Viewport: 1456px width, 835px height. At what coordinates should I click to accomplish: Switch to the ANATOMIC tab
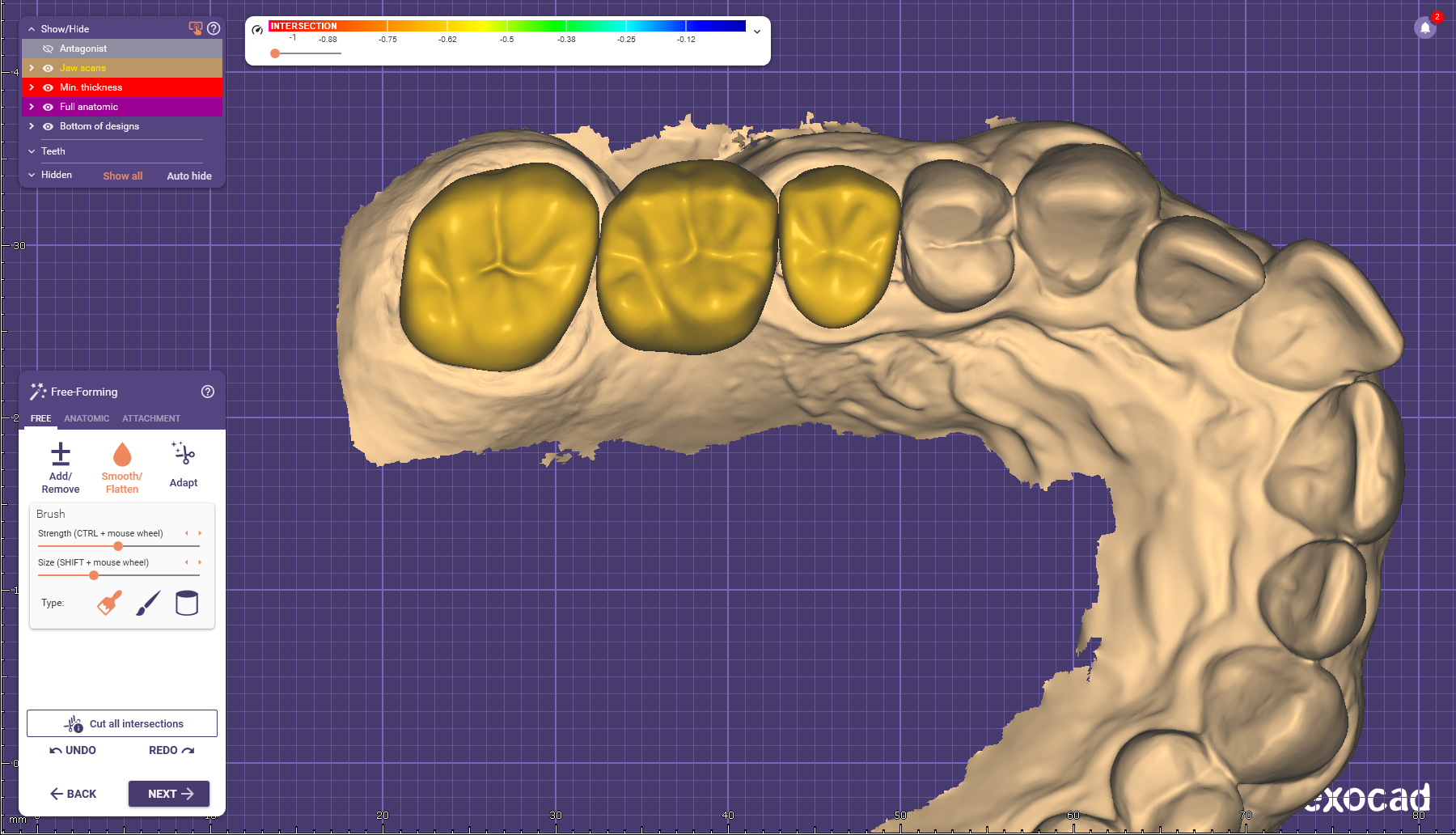pos(87,418)
